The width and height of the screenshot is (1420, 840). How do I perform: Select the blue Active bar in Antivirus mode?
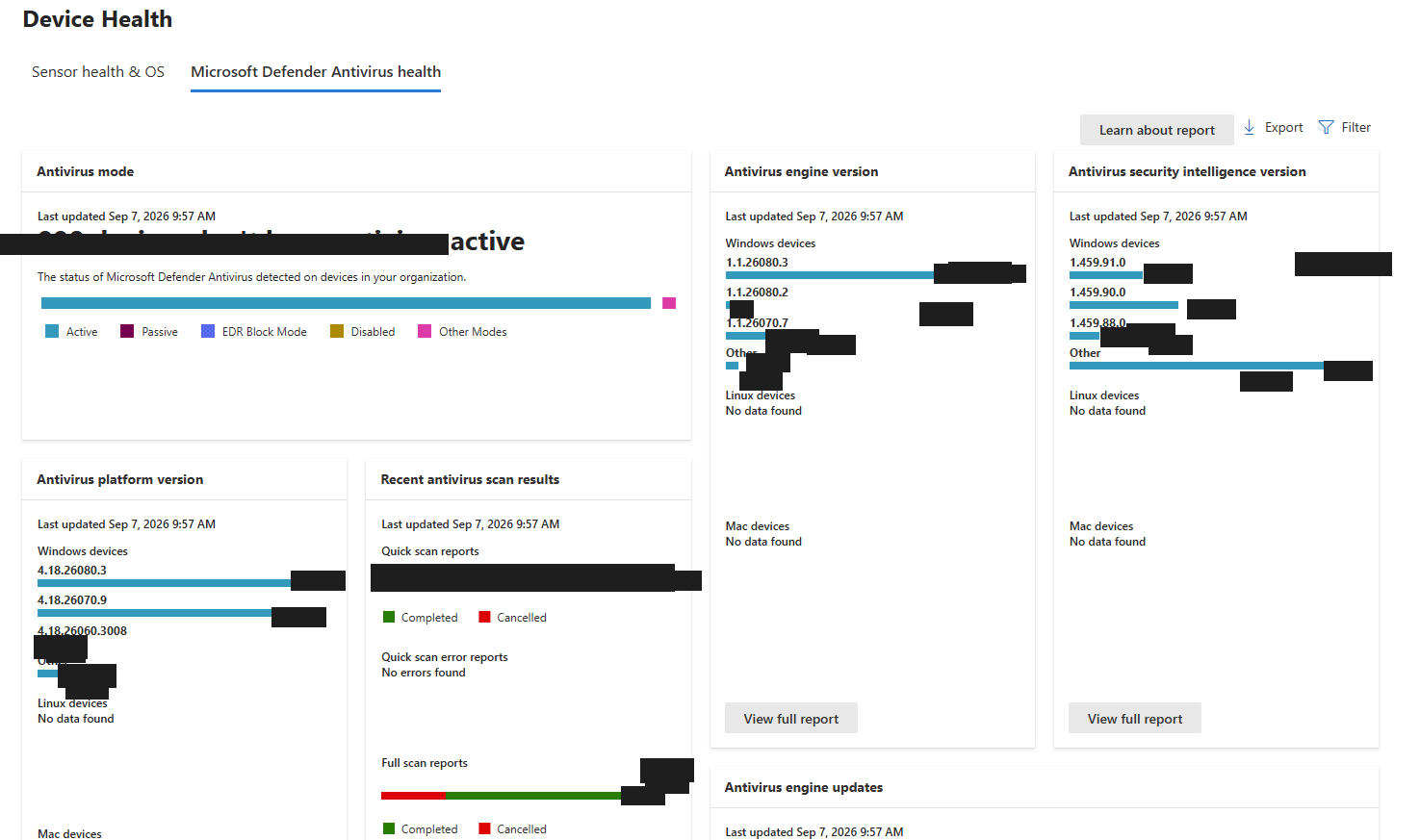[346, 303]
